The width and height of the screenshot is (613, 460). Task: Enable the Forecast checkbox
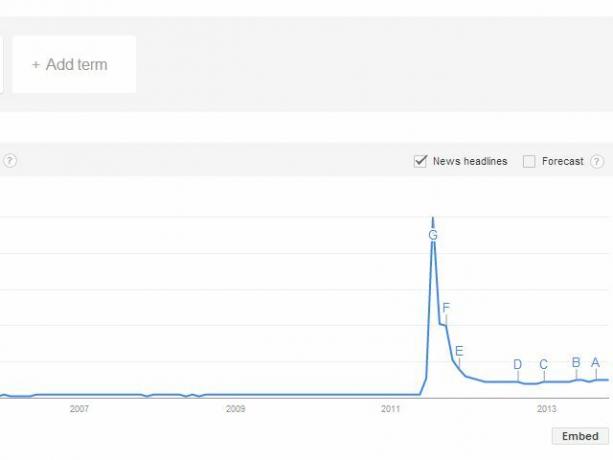click(x=529, y=161)
